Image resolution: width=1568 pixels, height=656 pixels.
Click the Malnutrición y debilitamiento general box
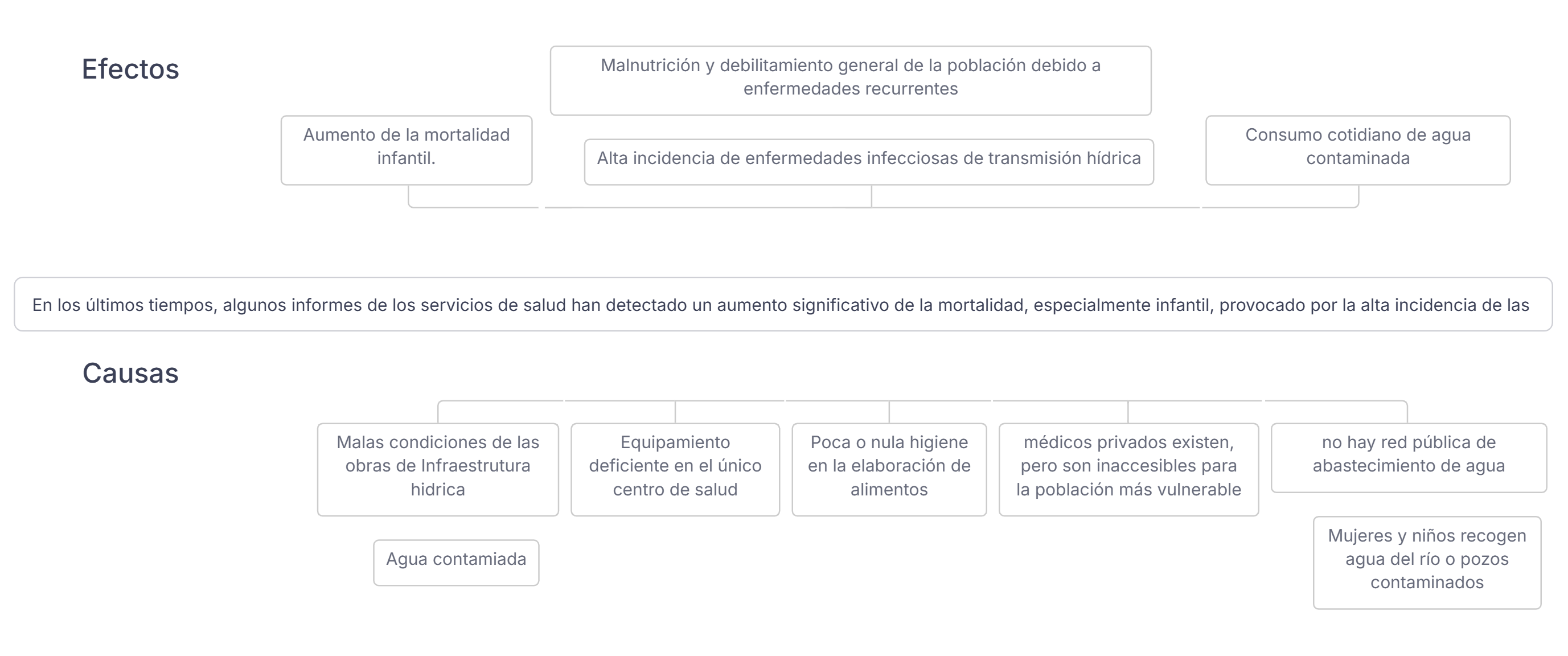(x=851, y=80)
